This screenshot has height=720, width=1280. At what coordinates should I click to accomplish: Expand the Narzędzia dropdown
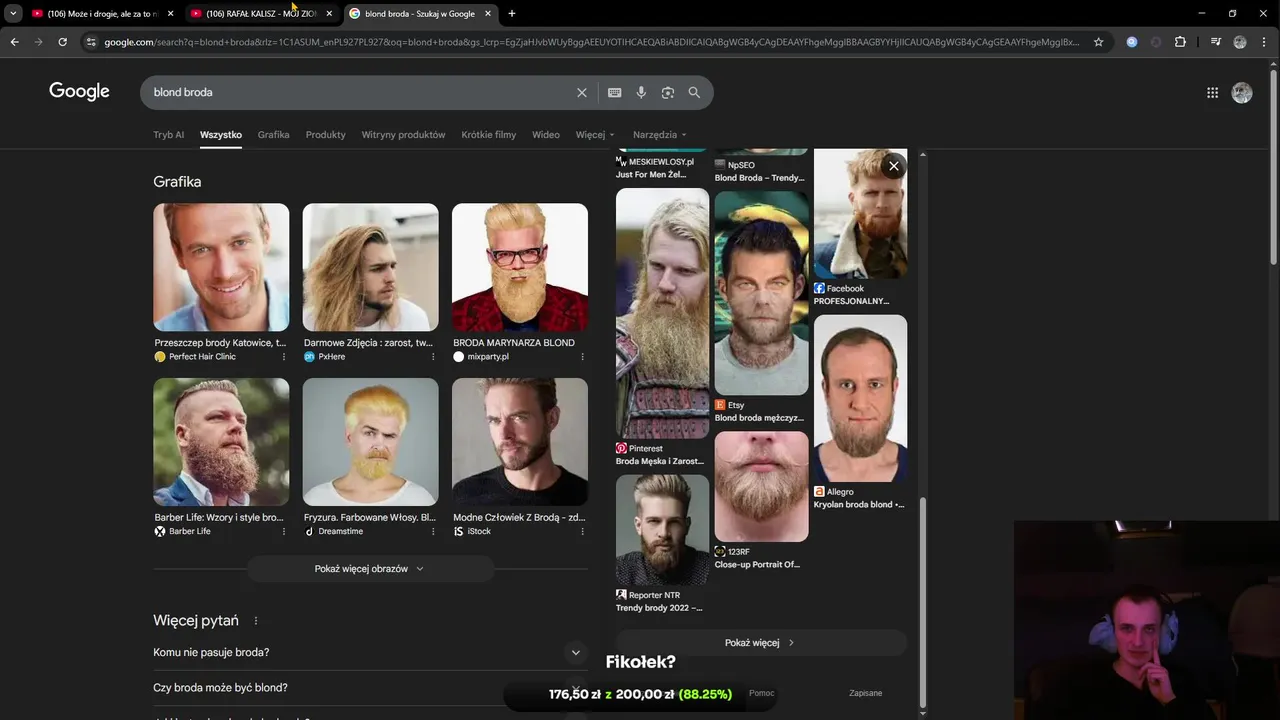[660, 134]
